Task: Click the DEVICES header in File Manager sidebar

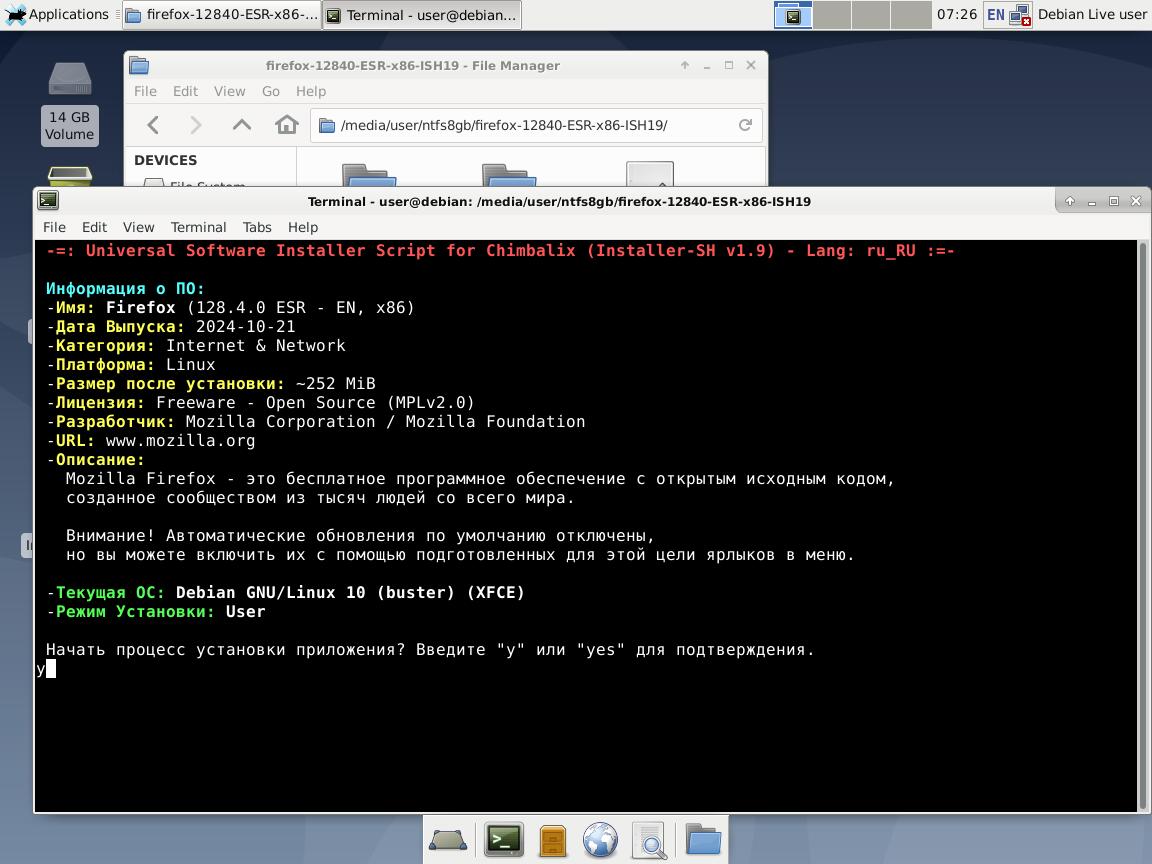Action: click(x=165, y=160)
